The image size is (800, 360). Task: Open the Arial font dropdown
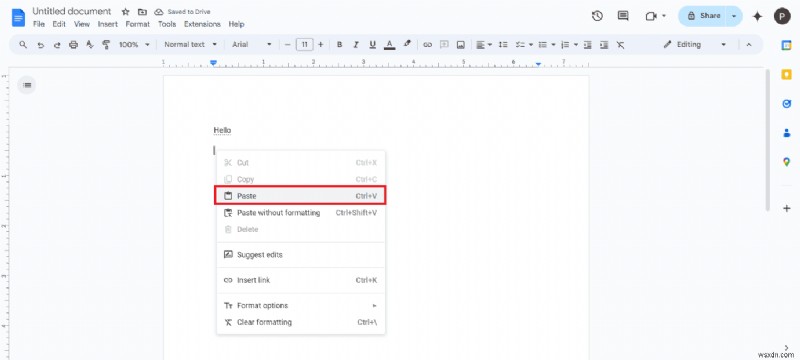pos(252,45)
